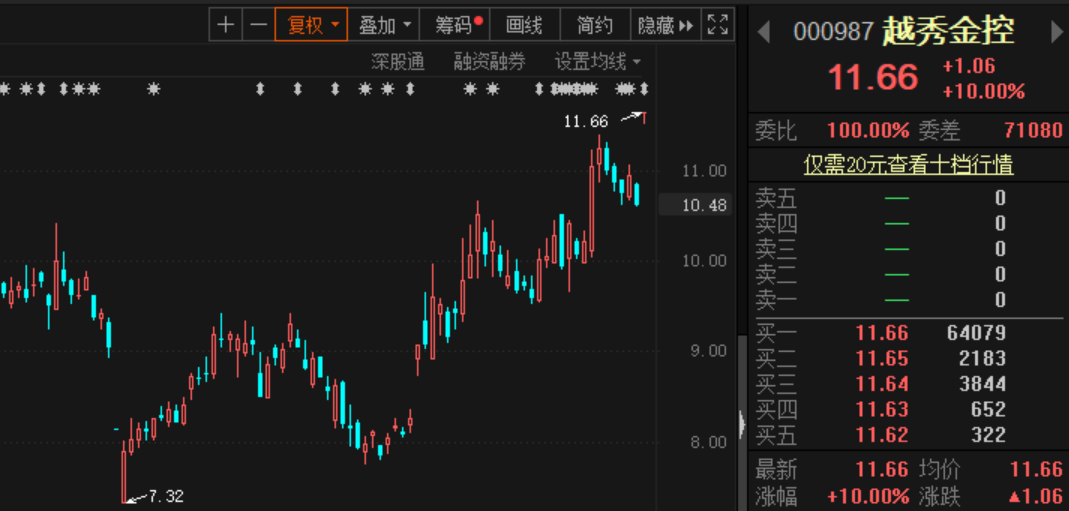Open the 复权 dropdown menu
Viewport: 1069px width, 511px height.
coord(312,25)
